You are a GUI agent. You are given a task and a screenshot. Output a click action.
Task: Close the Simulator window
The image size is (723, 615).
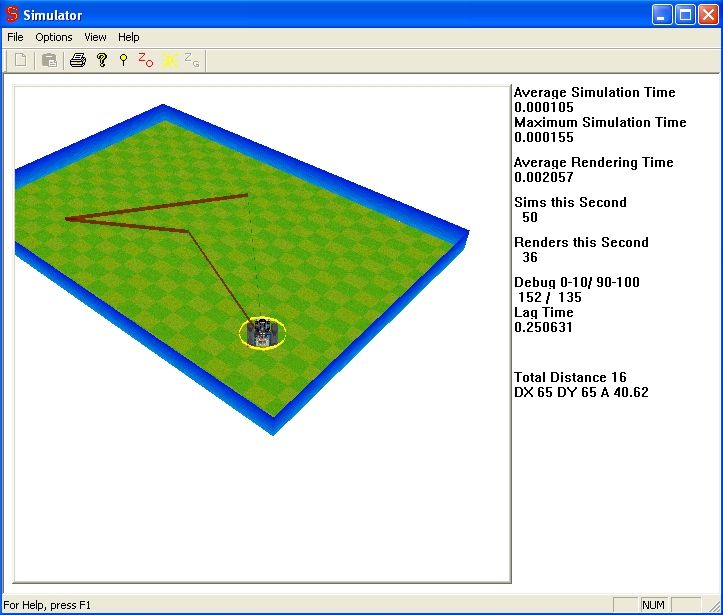click(708, 15)
